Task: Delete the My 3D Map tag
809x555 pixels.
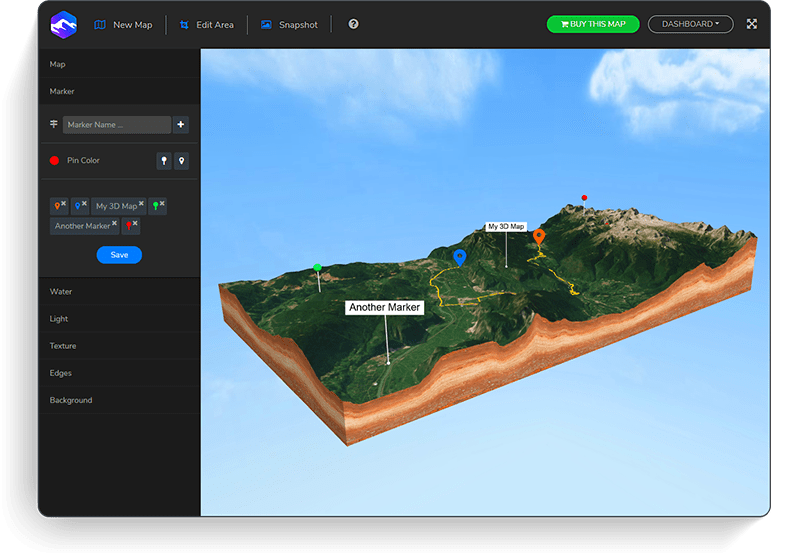Action: [x=141, y=203]
